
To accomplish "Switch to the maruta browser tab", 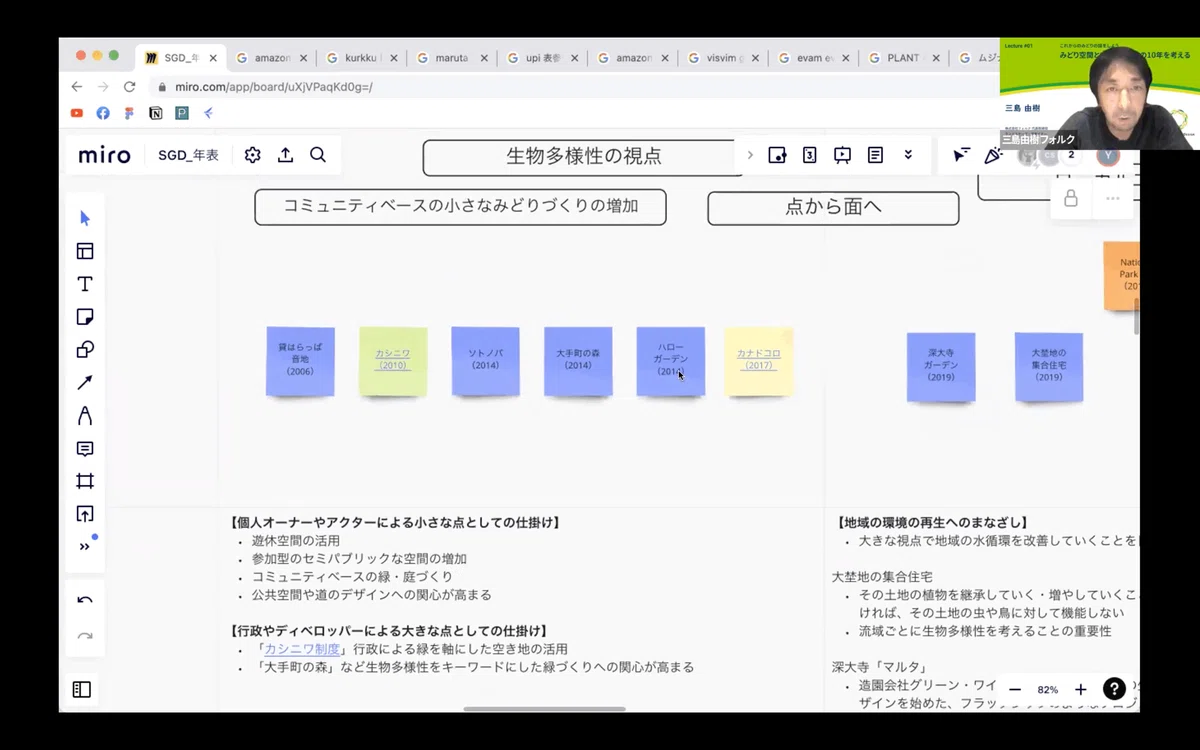I will tap(450, 58).
